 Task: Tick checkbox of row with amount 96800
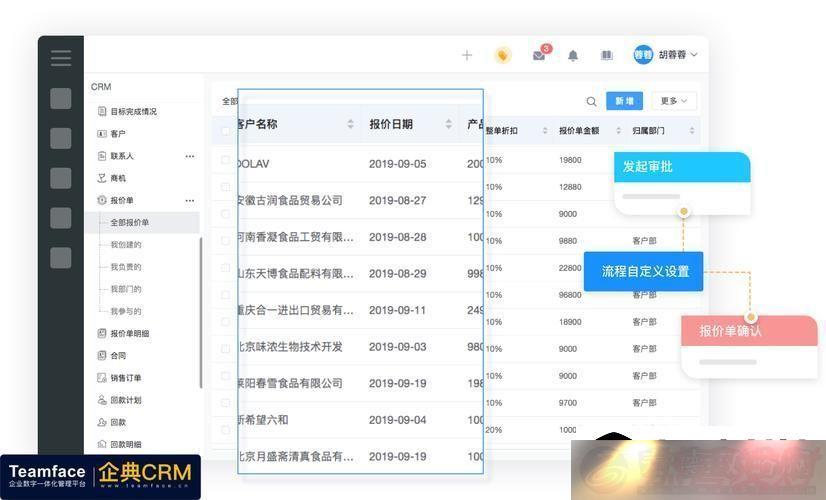(225, 295)
